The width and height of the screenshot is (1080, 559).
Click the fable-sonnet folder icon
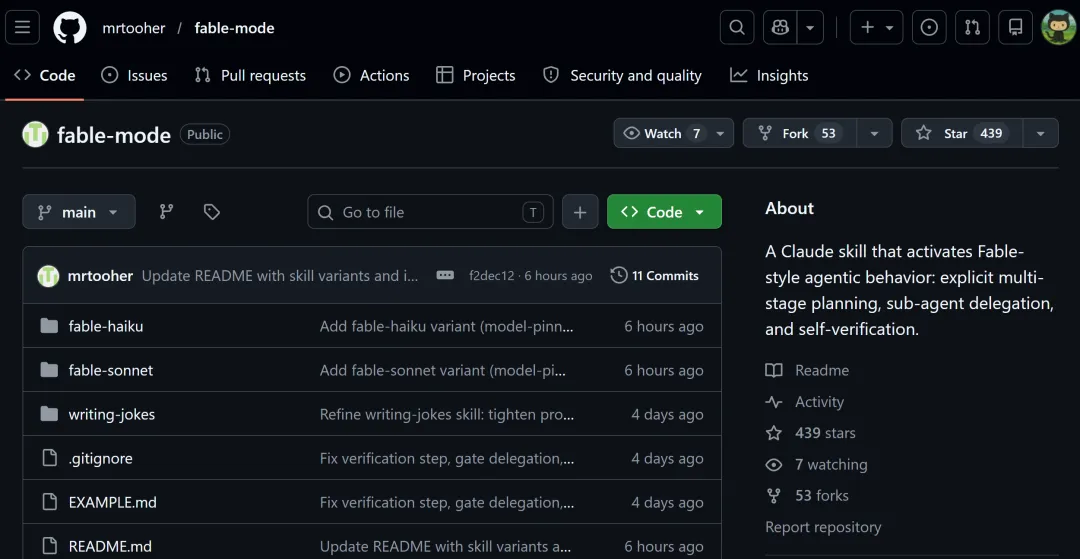tap(49, 370)
